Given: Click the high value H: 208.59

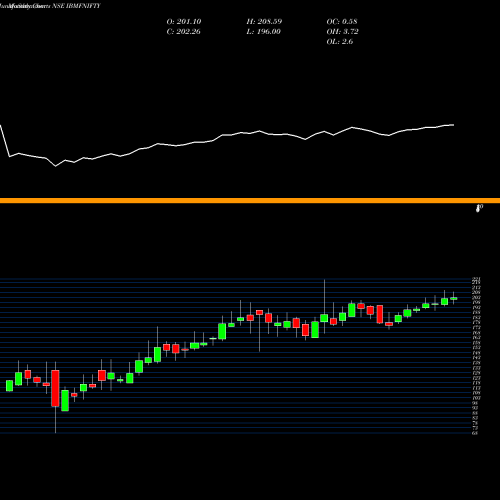Looking at the screenshot, I should [264, 21].
